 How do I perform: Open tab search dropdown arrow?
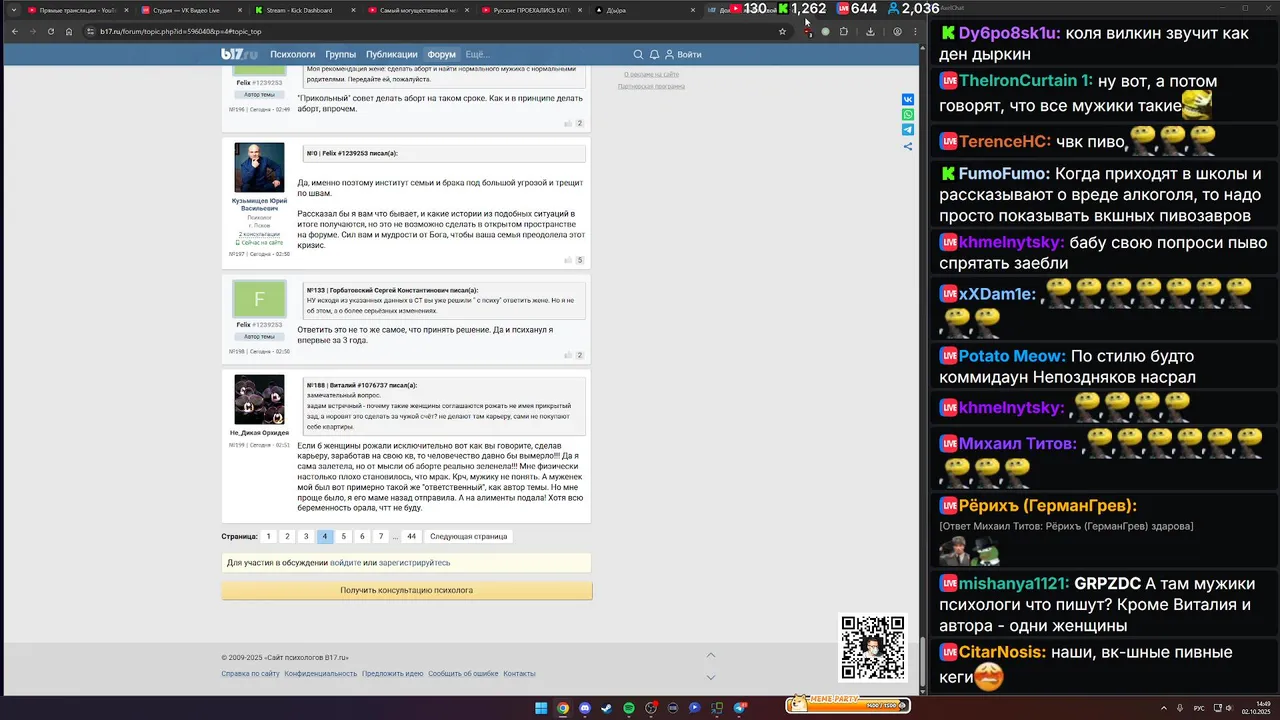pos(14,10)
